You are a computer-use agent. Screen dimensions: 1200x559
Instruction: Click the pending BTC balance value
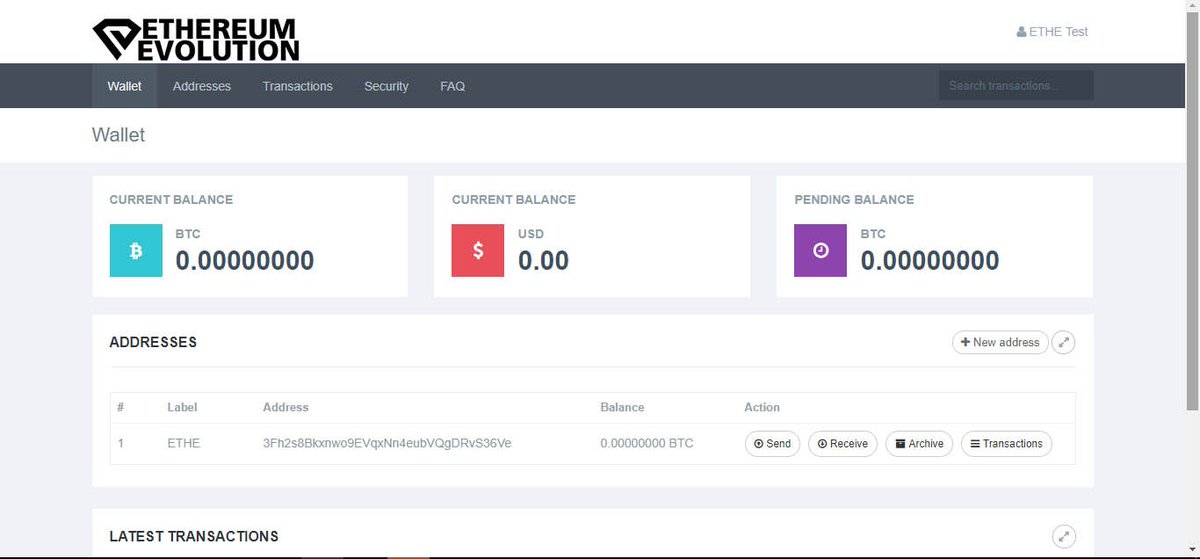point(930,261)
